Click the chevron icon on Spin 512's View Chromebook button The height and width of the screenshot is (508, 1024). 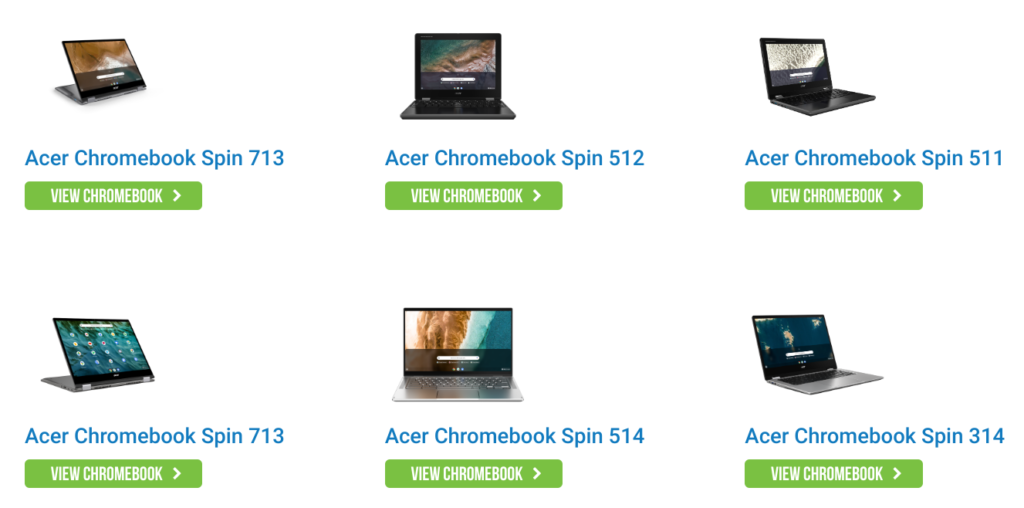point(537,196)
